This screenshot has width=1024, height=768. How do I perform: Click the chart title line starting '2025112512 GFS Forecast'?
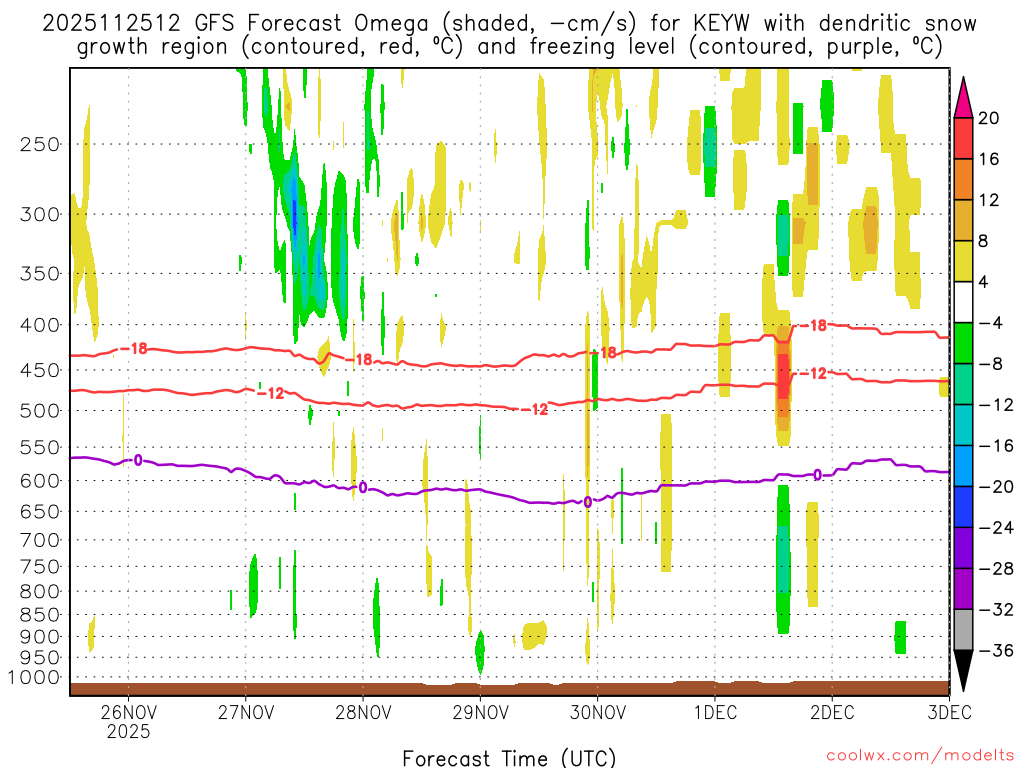point(509,24)
